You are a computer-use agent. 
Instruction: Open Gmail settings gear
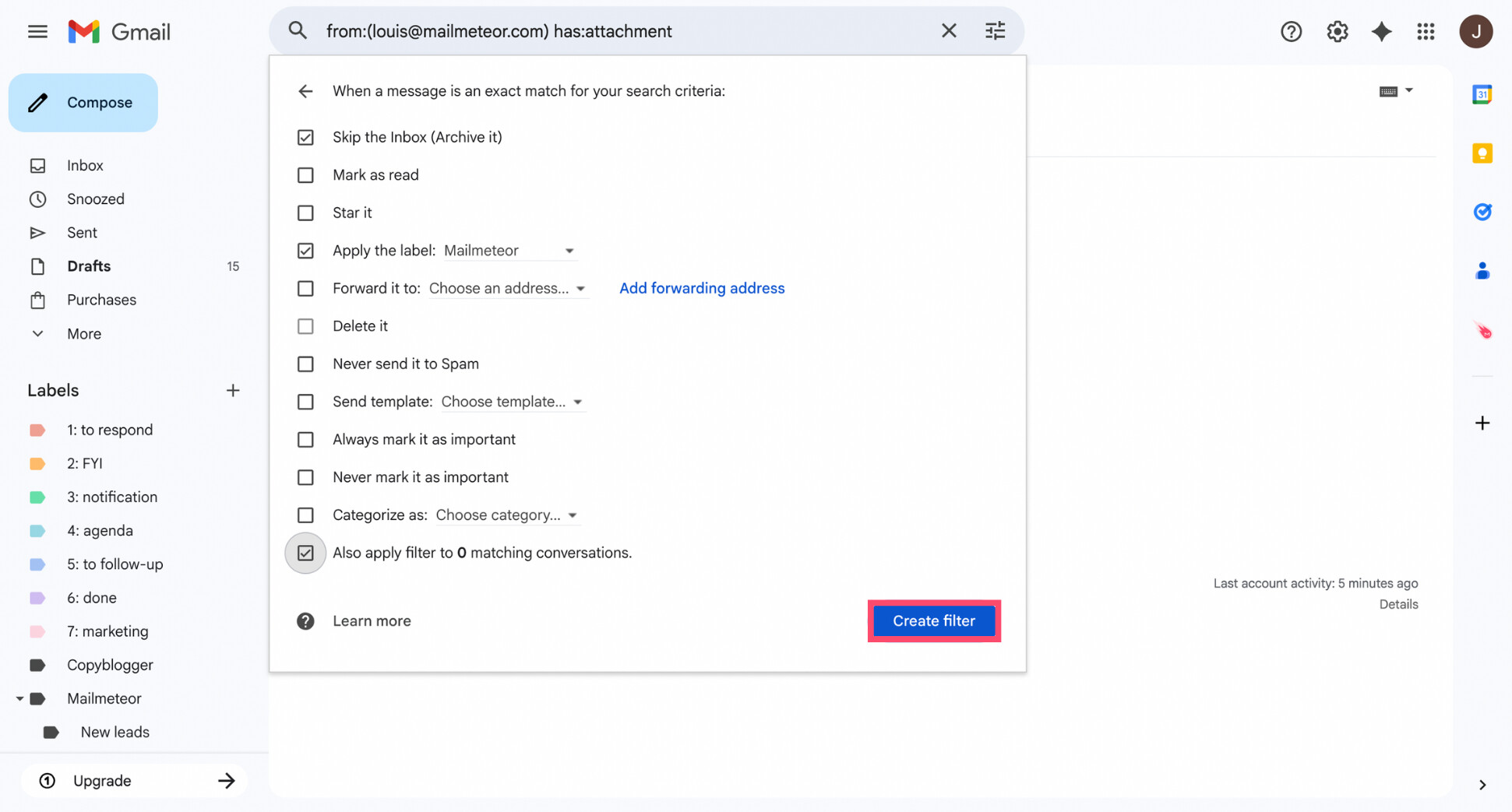(x=1337, y=31)
